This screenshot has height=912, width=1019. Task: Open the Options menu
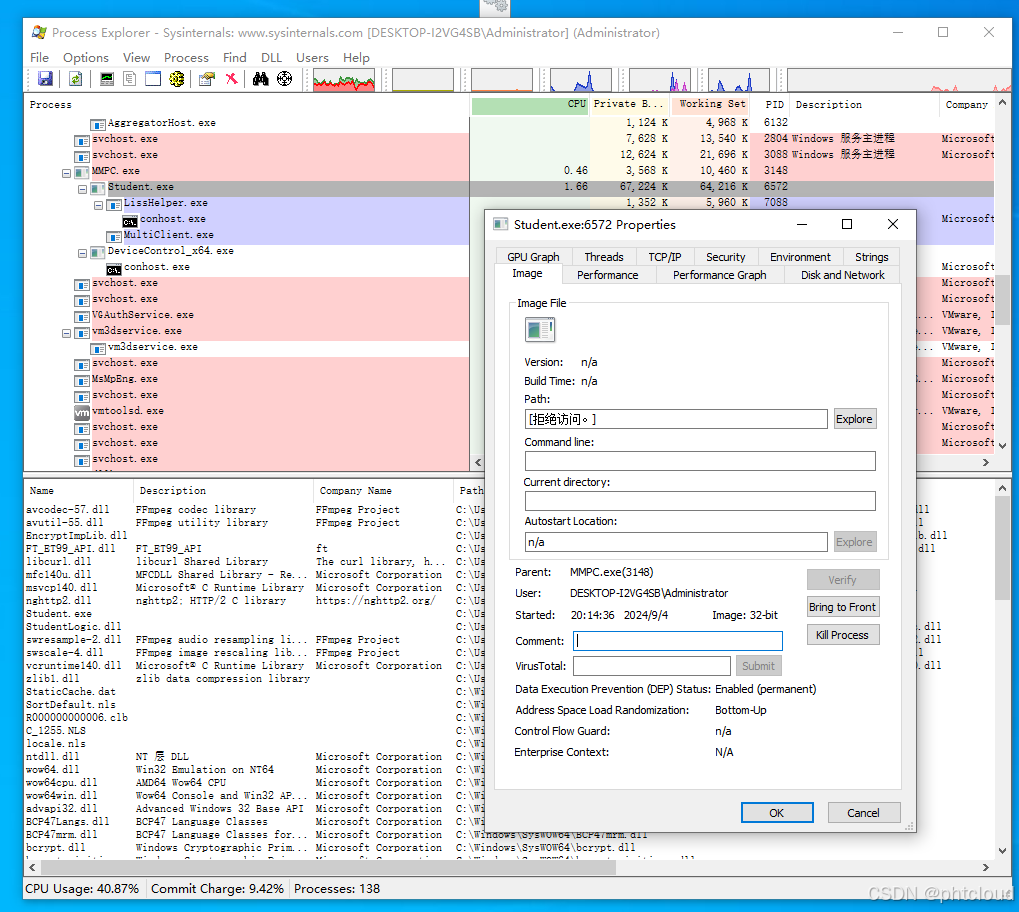(86, 58)
